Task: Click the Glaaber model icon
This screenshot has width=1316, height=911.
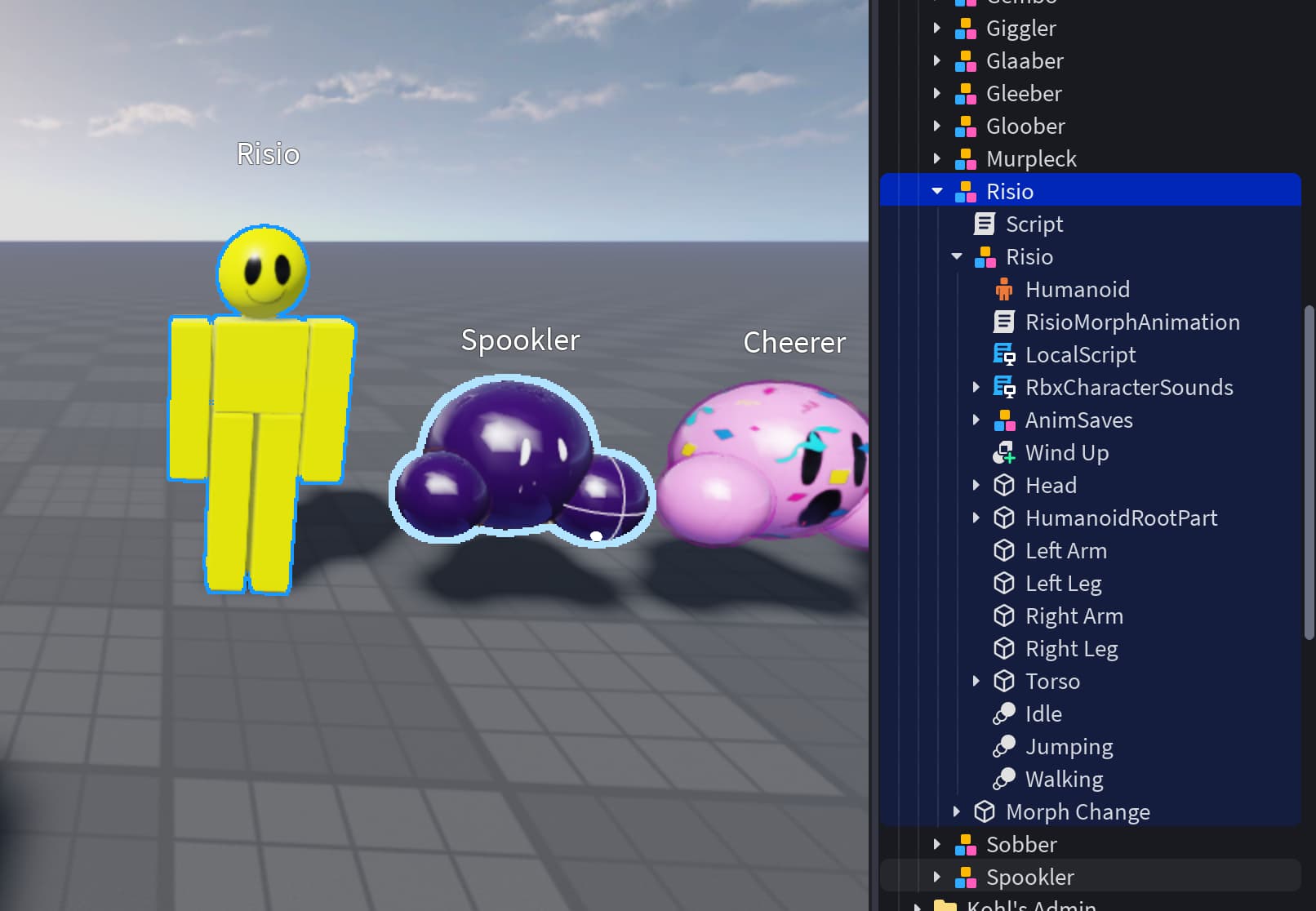Action: tap(966, 61)
